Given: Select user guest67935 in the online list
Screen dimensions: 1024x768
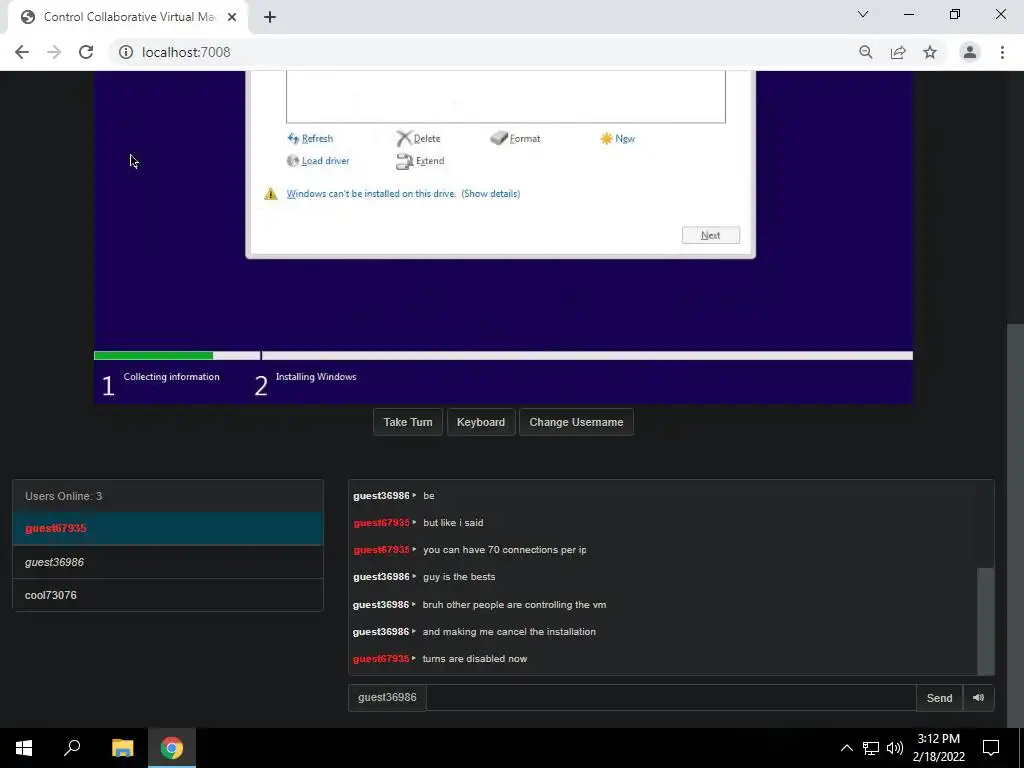Looking at the screenshot, I should [168, 528].
